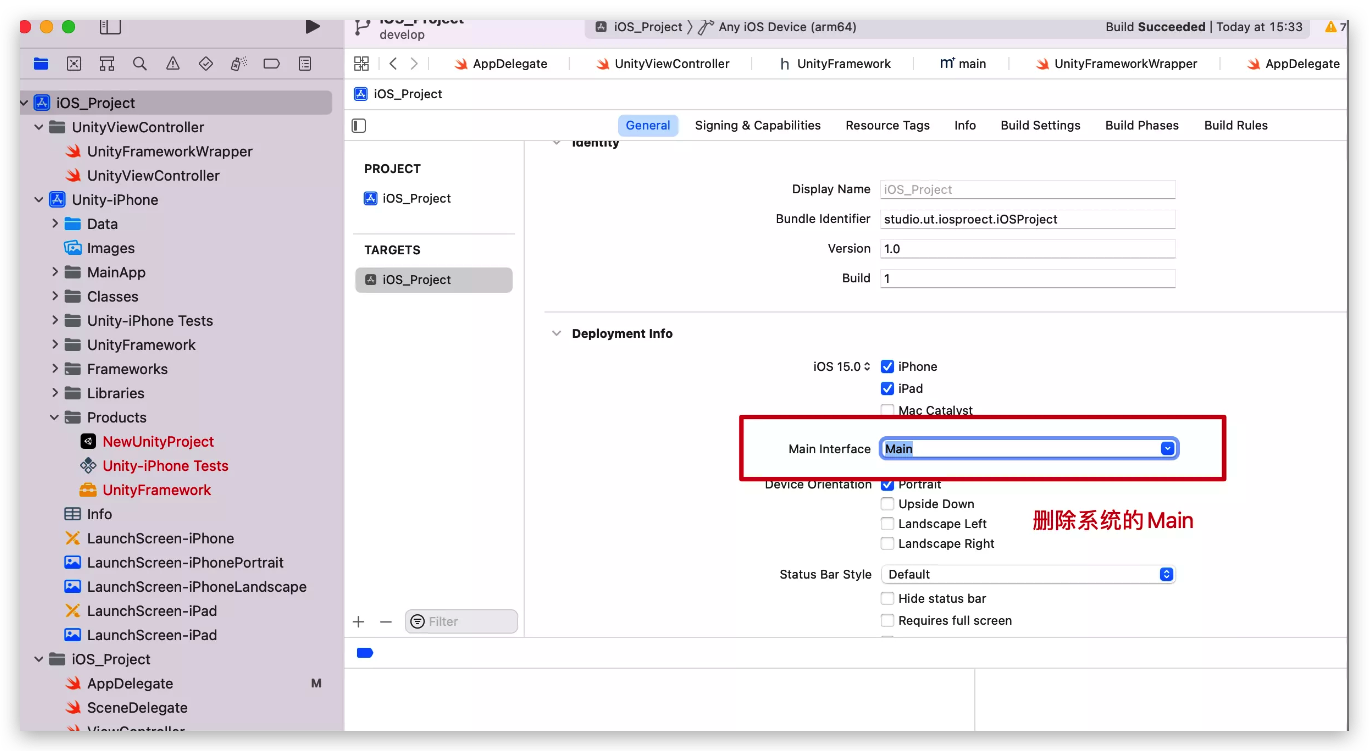Image resolution: width=1369 pixels, height=751 pixels.
Task: Expand the Data folder
Action: (x=55, y=224)
